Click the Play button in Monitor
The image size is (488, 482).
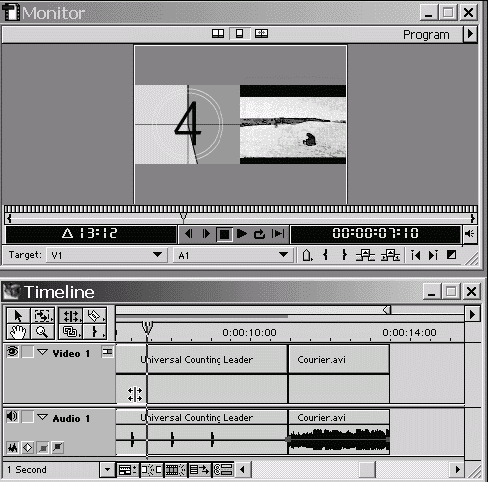[242, 234]
